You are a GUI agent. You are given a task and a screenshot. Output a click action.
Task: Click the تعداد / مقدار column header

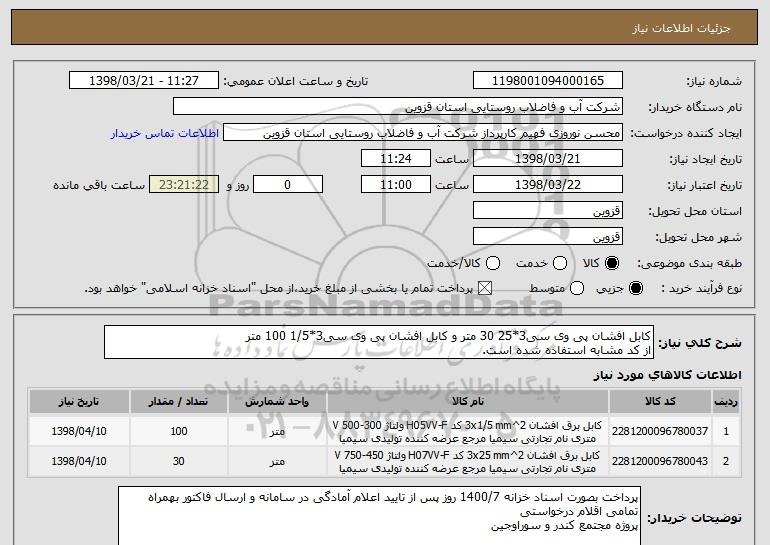coord(178,402)
